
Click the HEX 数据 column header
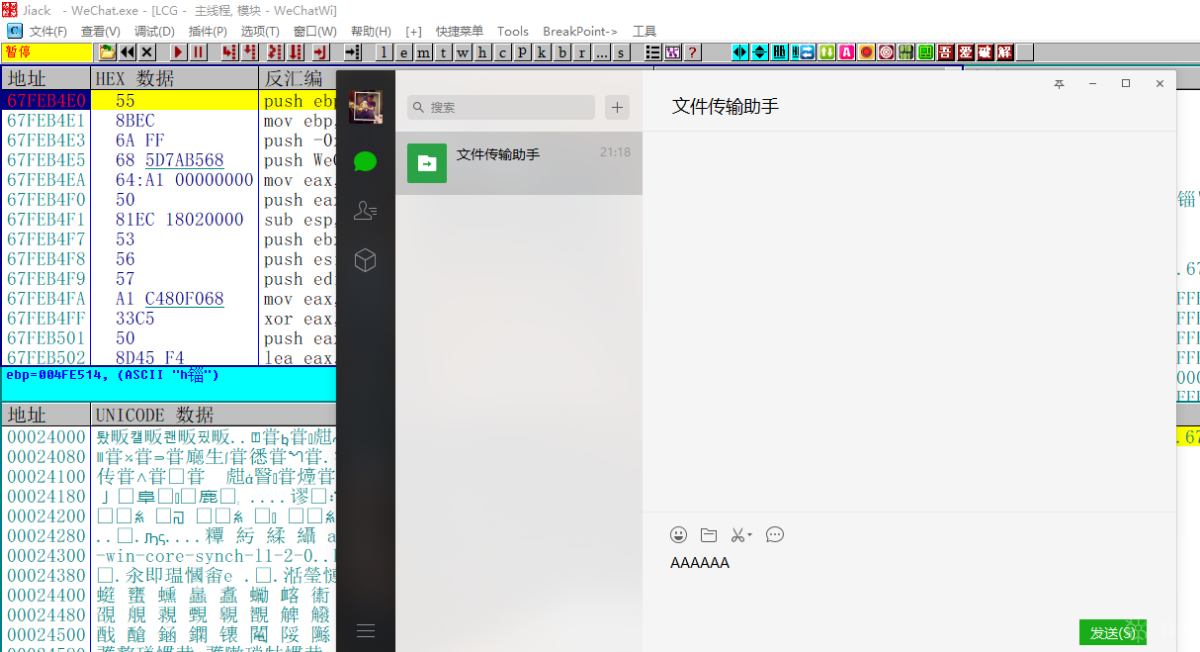174,78
